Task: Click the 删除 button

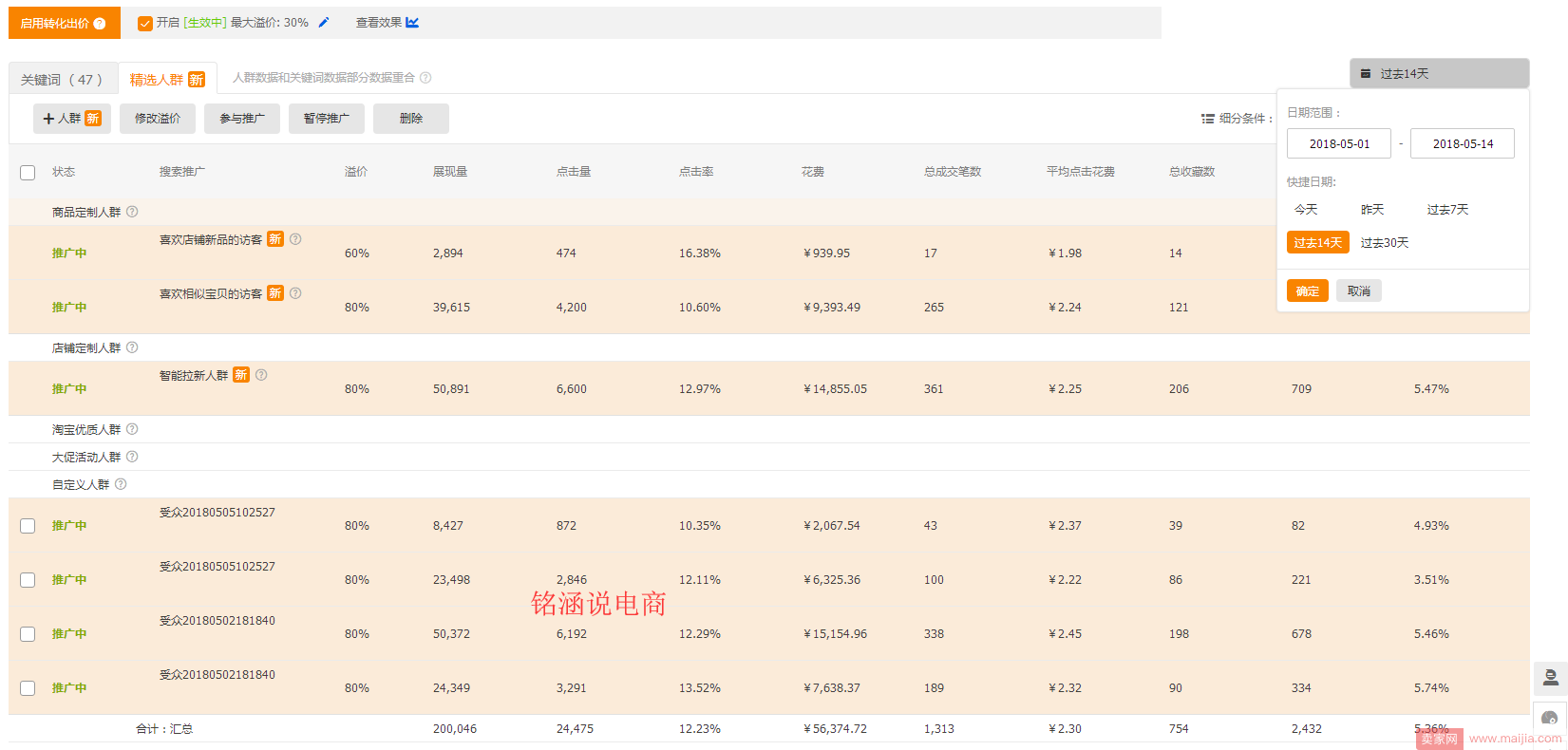Action: pyautogui.click(x=411, y=119)
